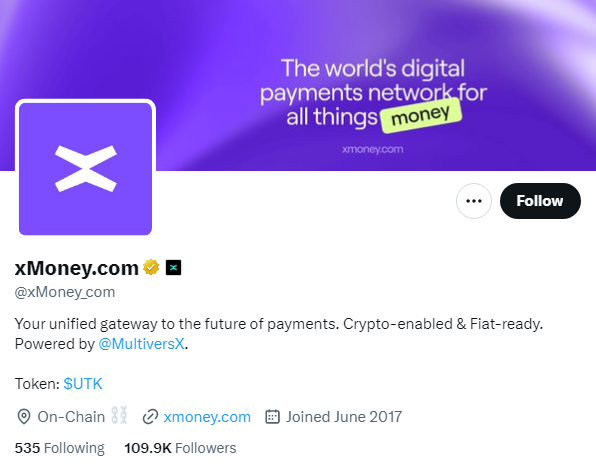
Task: View the 109.9K Followers list
Action: (180, 448)
